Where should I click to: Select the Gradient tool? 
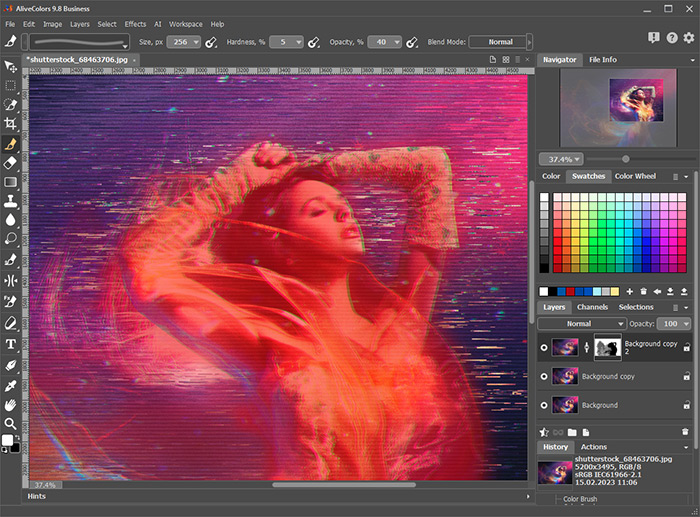click(x=10, y=182)
